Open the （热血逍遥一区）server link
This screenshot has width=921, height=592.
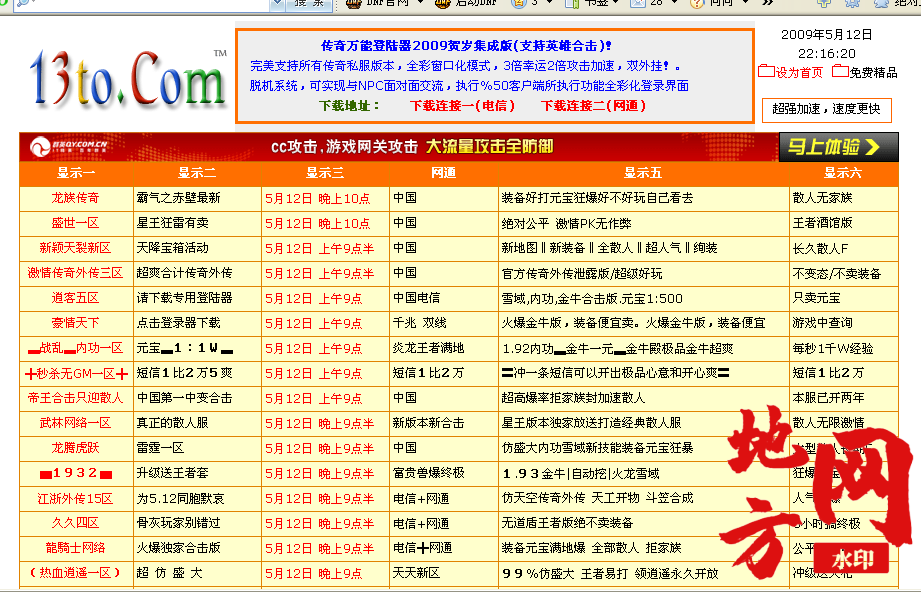tap(75, 573)
